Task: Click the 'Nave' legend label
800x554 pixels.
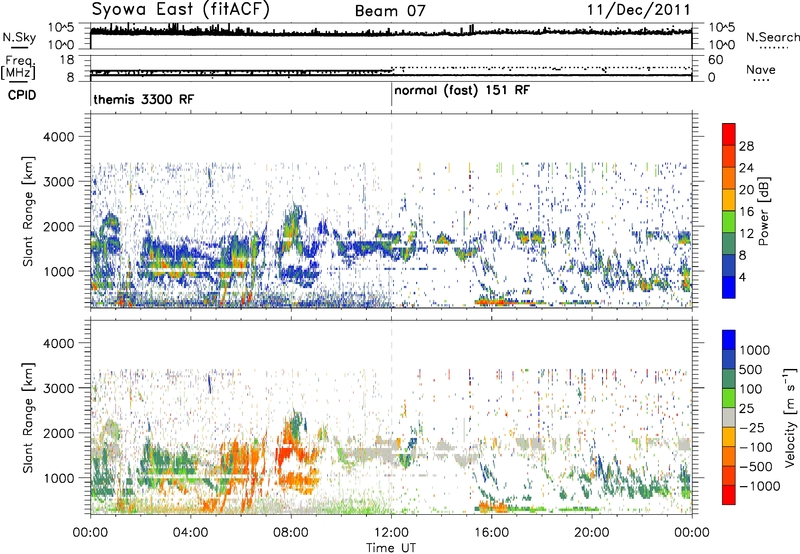Action: click(761, 69)
